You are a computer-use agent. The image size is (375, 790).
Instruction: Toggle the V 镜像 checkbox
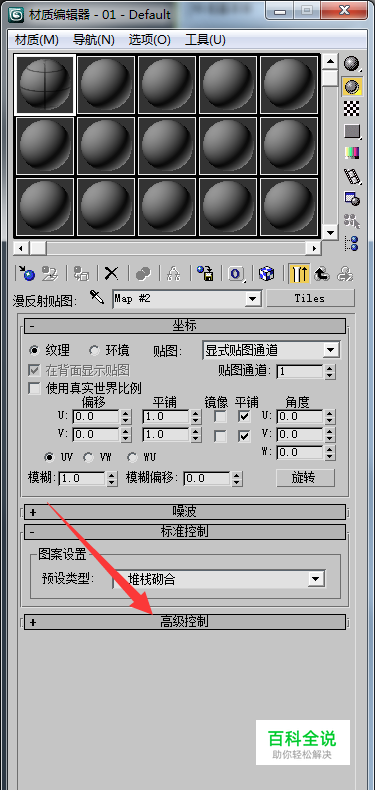coord(220,436)
